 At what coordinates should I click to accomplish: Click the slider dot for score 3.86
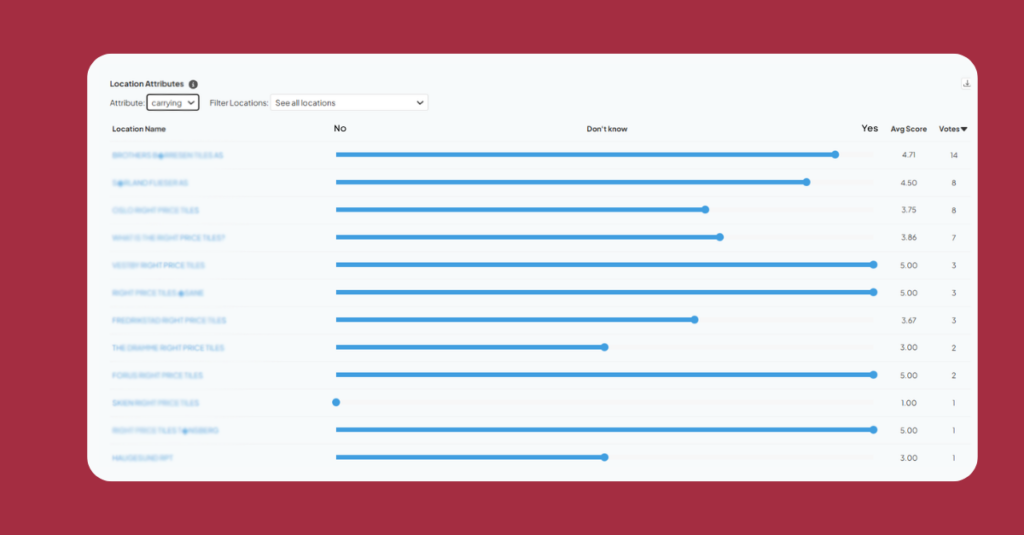click(720, 237)
